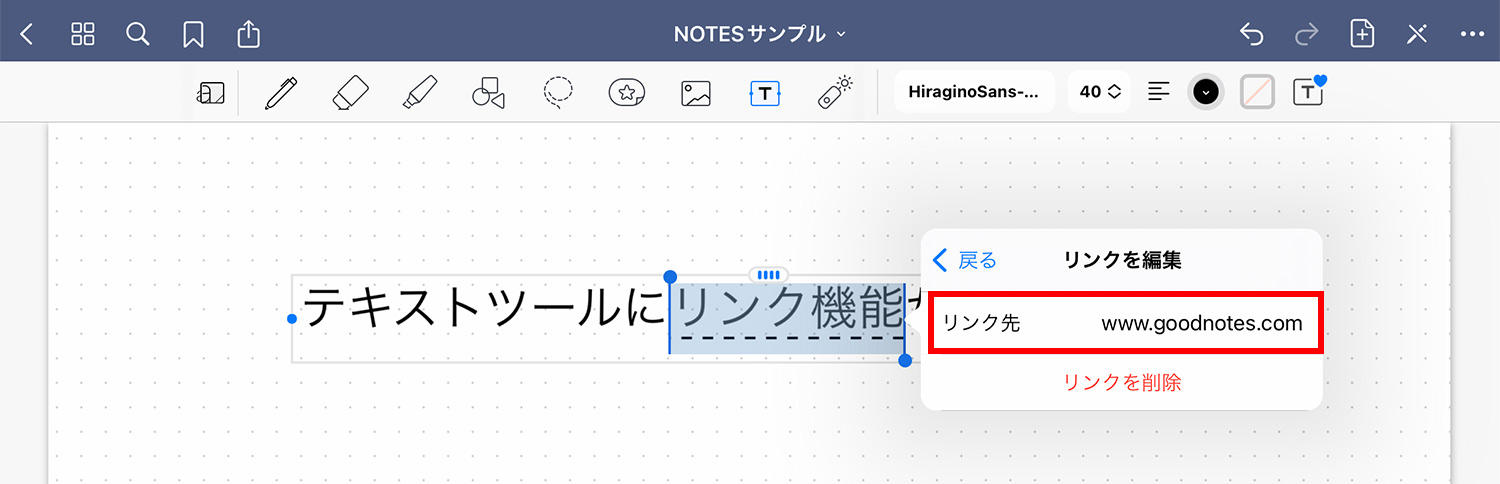Bookmark this page

193,35
